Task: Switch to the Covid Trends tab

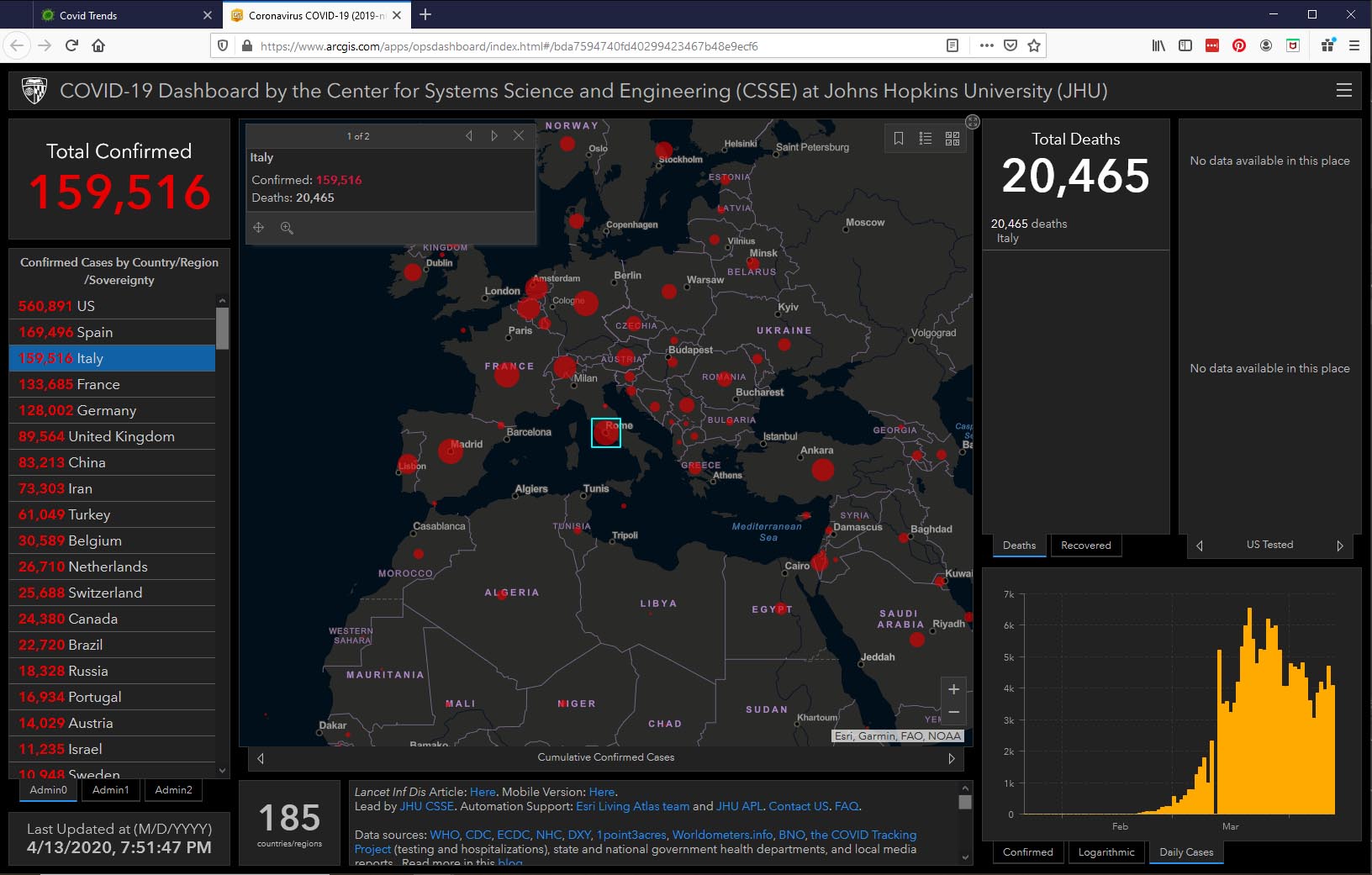Action: (126, 15)
